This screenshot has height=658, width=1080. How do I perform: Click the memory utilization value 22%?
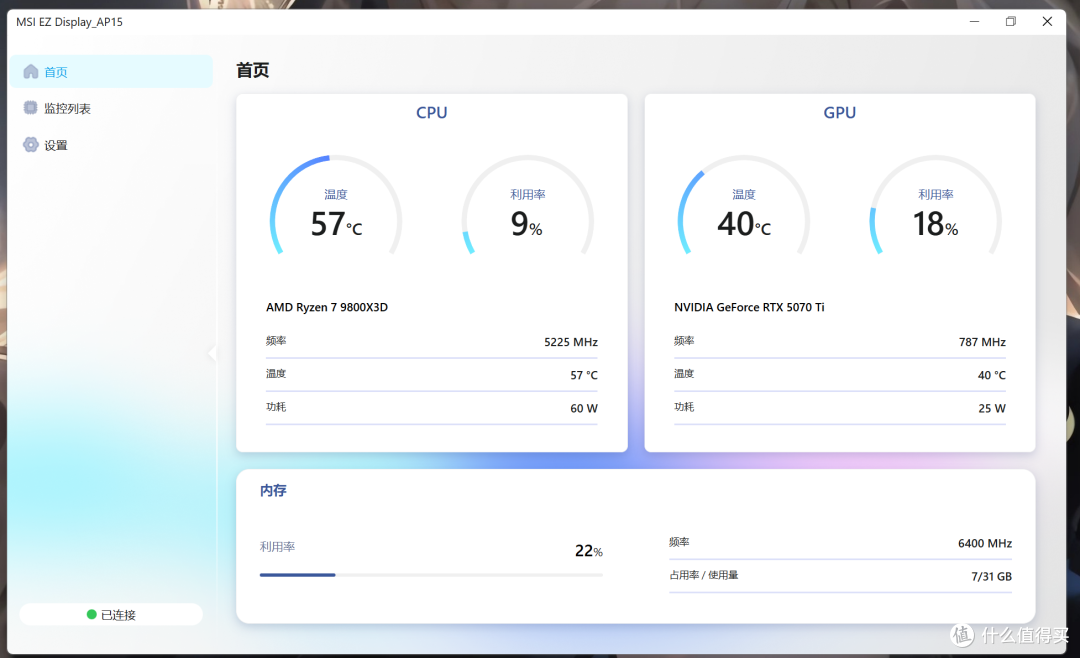(x=589, y=551)
